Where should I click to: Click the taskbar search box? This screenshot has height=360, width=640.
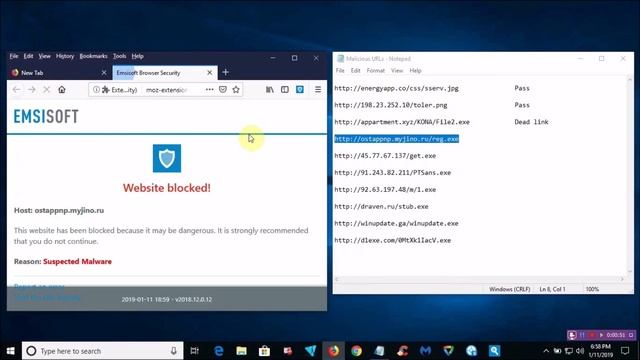pyautogui.click(x=103, y=351)
